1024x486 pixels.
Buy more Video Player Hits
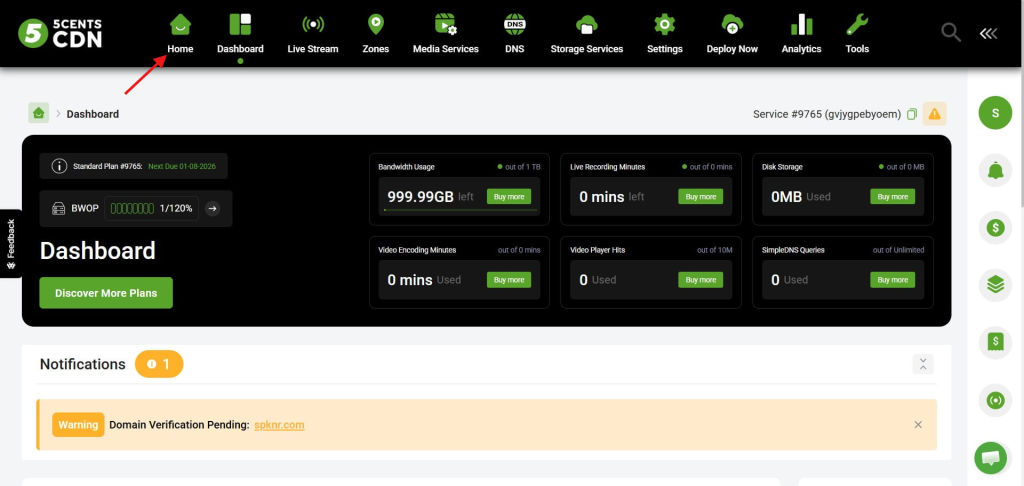[x=701, y=280]
